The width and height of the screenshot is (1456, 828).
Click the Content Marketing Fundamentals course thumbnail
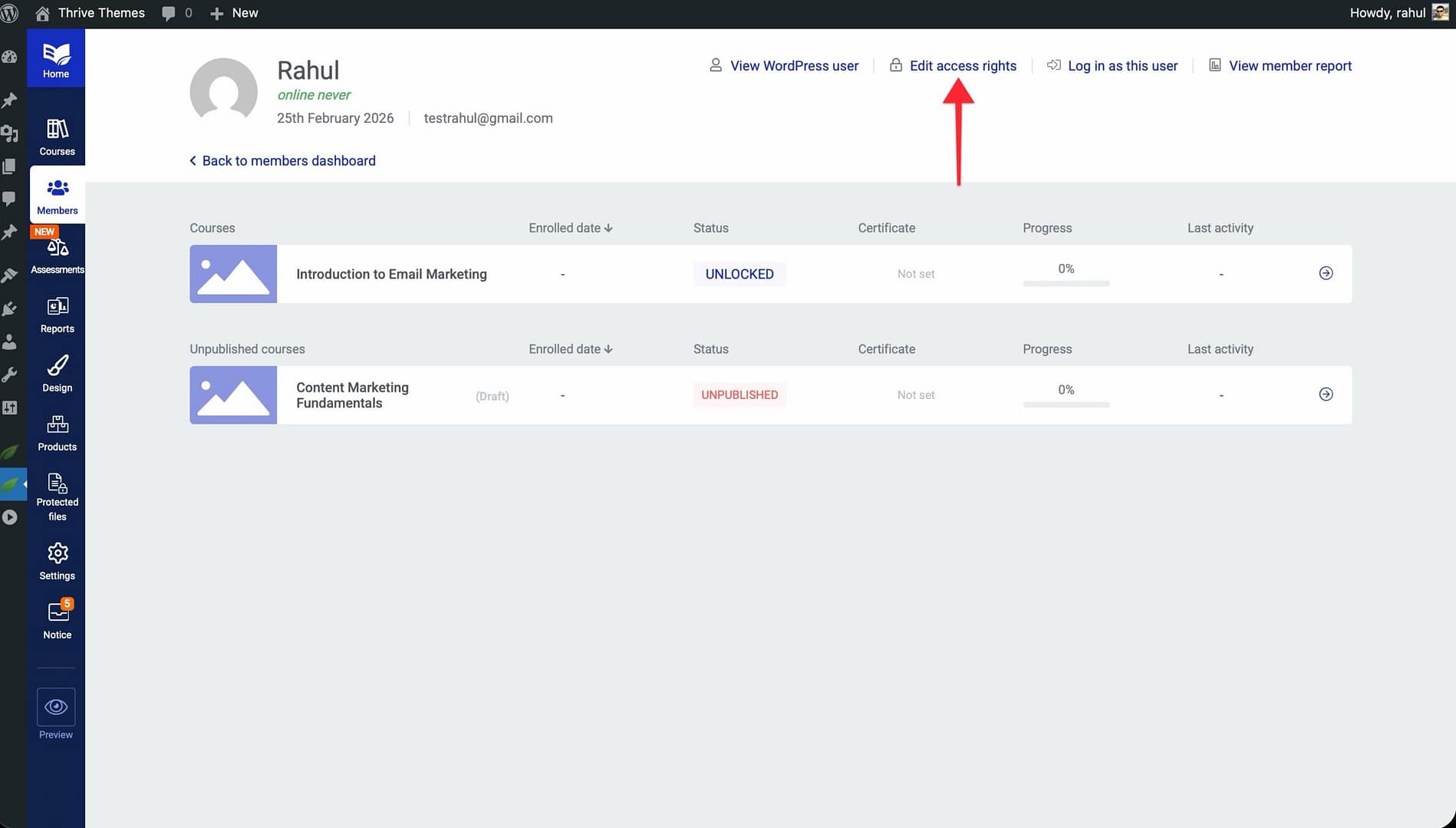tap(233, 395)
